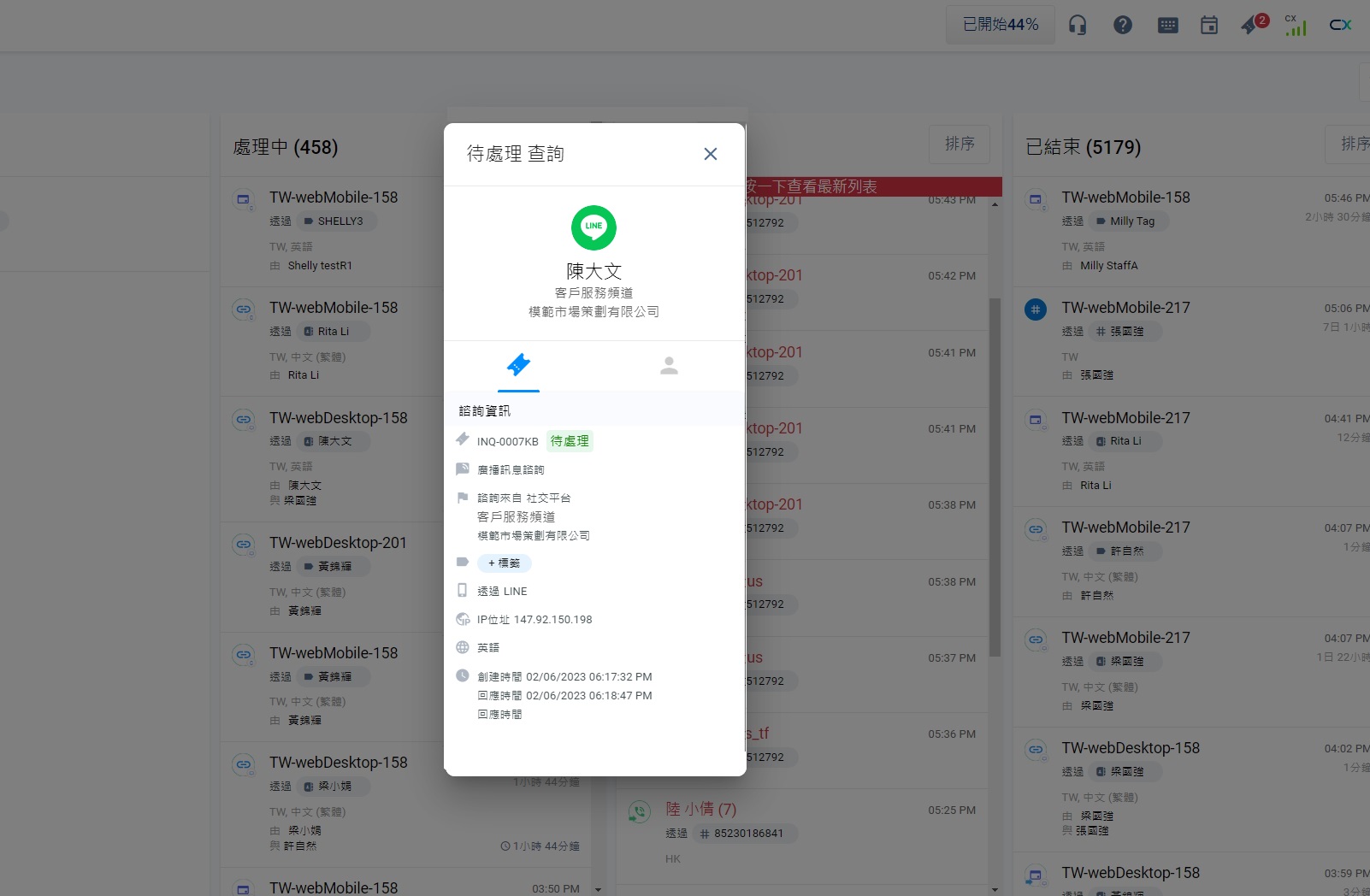Click the broadcast message icon beside 廣播訊息諮詢

click(x=463, y=469)
